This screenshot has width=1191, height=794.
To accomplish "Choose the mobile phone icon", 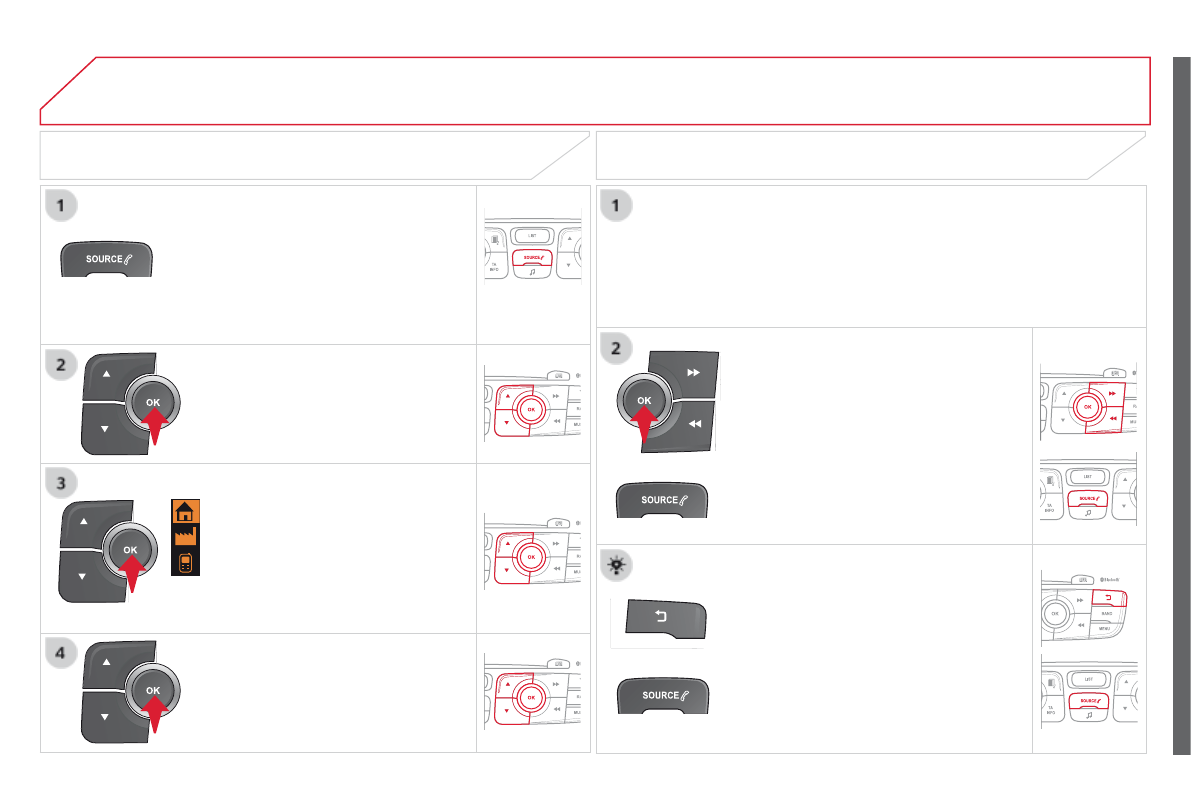I will click(183, 562).
